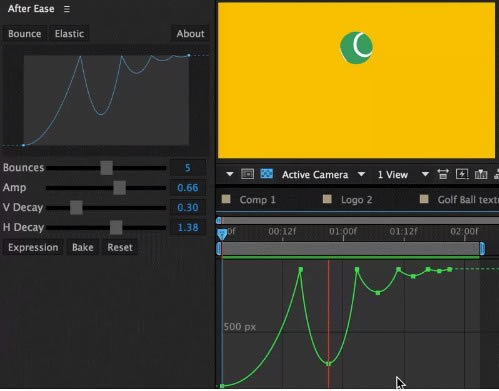Open the After Ease panel menu icon
Viewport: 499px width, 391px height.
[67, 9]
